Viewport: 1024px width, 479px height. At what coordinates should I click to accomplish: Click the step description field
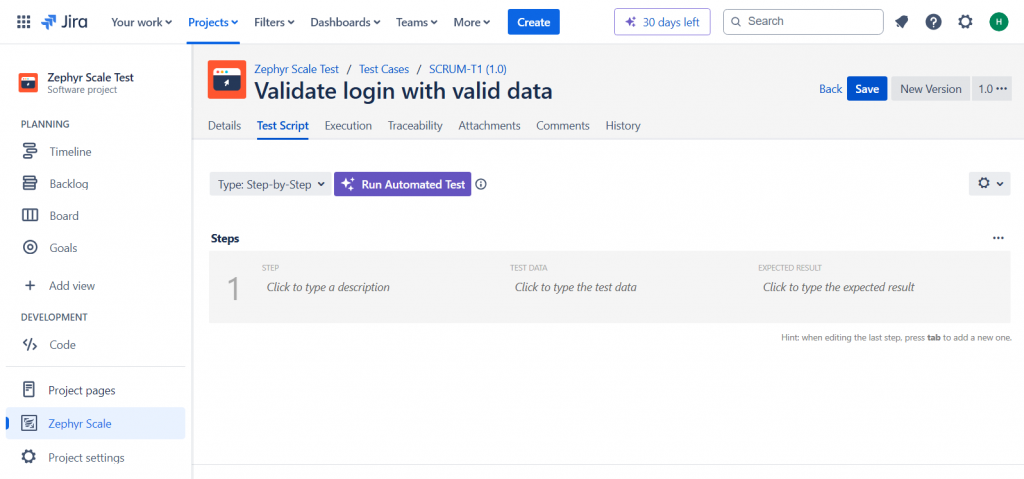pos(328,287)
